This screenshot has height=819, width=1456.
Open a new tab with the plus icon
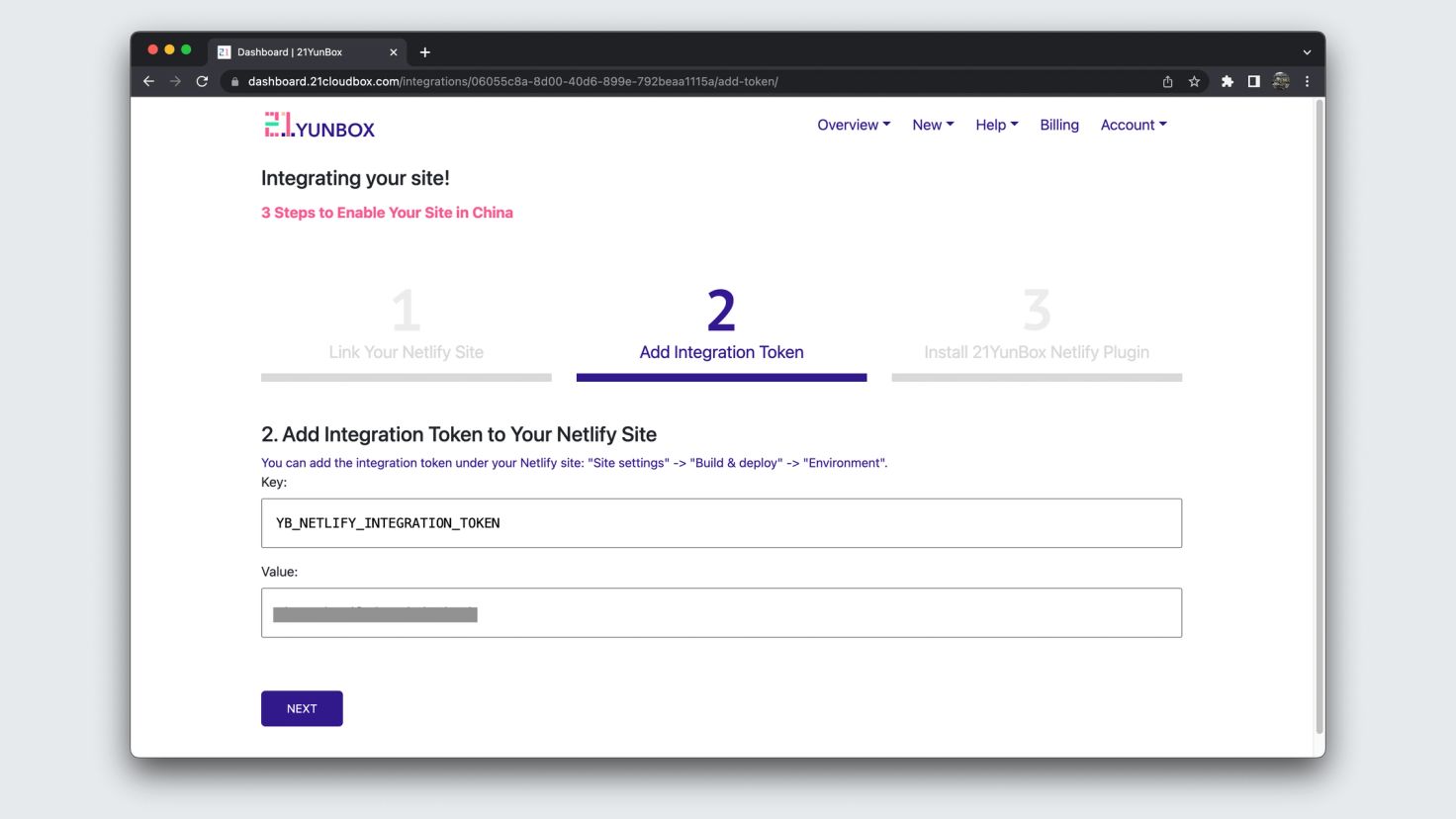pyautogui.click(x=425, y=52)
